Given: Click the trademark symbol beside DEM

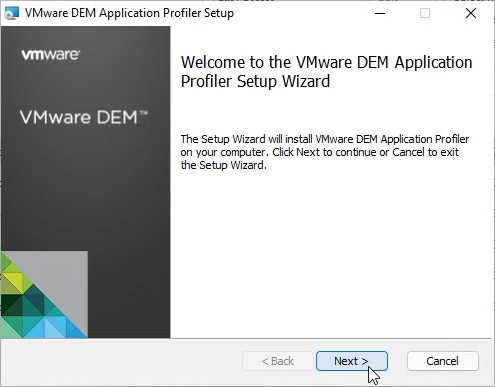Looking at the screenshot, I should (144, 113).
